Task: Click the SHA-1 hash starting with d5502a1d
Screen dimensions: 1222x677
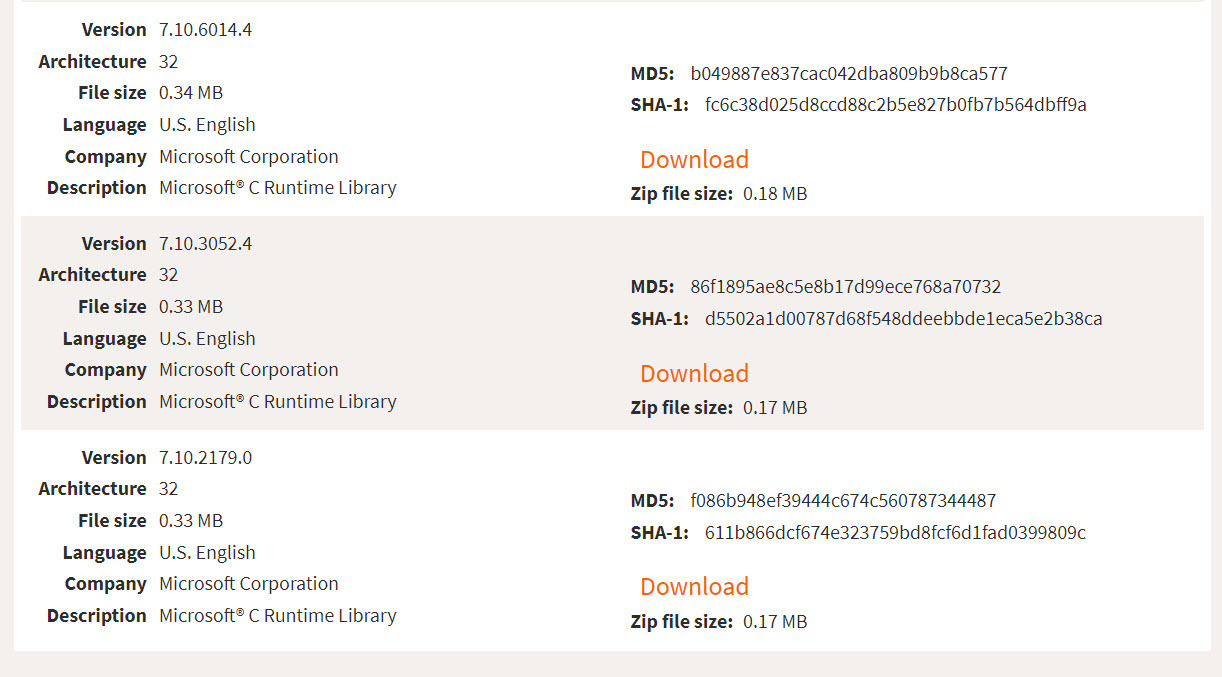Action: 903,319
